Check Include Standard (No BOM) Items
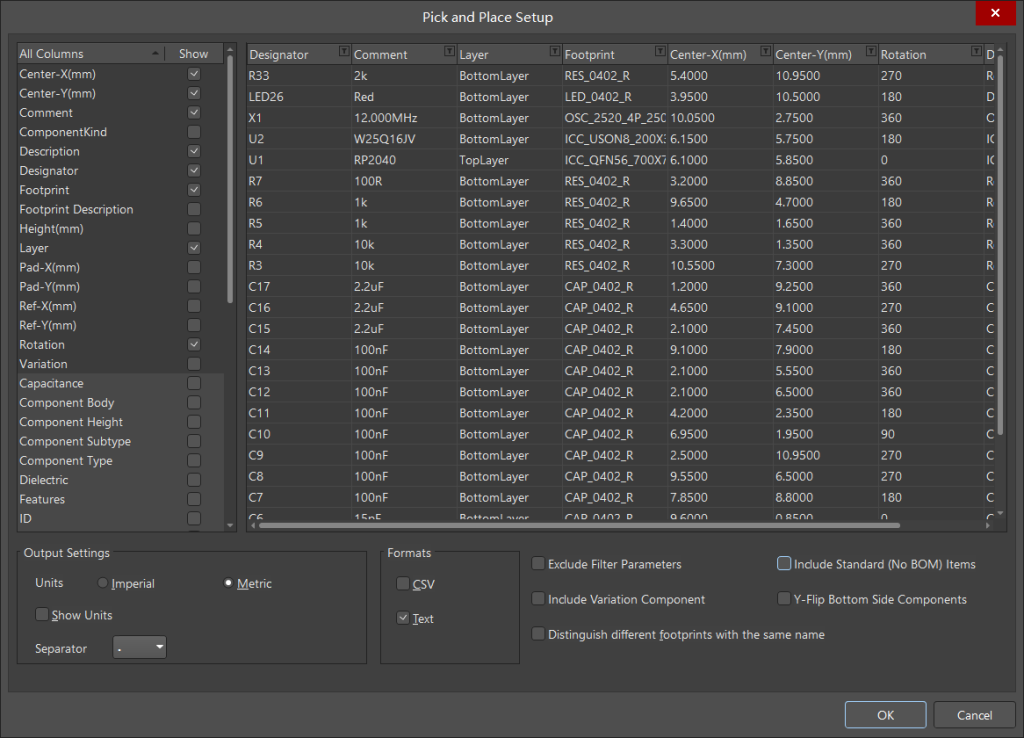Image resolution: width=1024 pixels, height=738 pixels. (x=784, y=564)
